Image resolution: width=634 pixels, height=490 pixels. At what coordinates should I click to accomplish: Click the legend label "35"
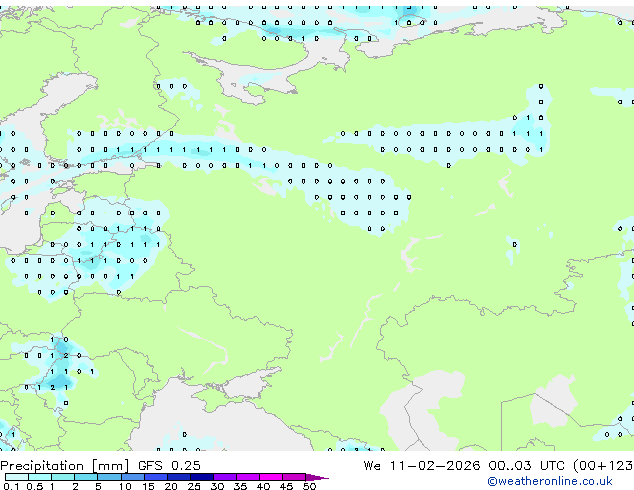240,486
